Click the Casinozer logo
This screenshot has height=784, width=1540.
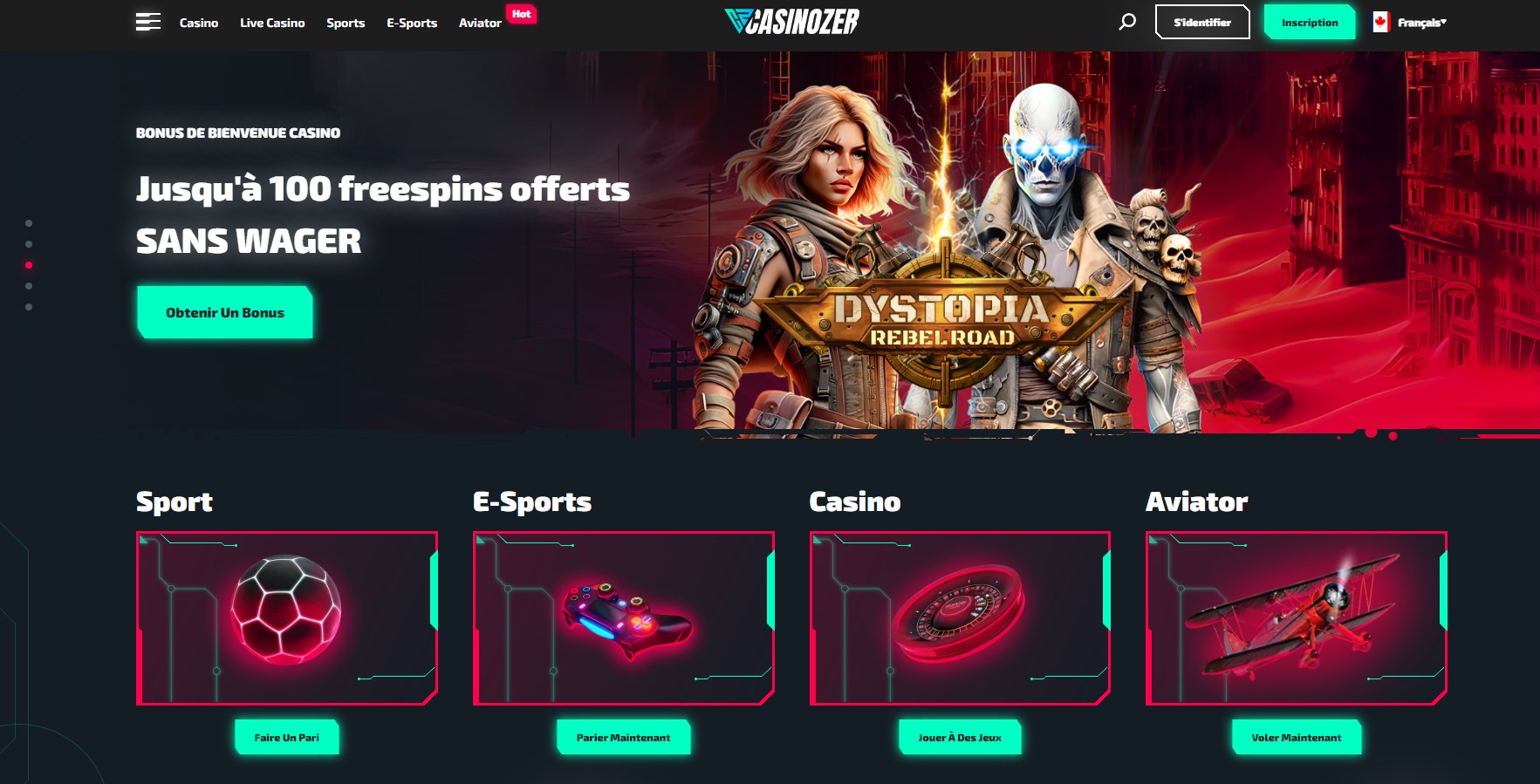(x=791, y=22)
